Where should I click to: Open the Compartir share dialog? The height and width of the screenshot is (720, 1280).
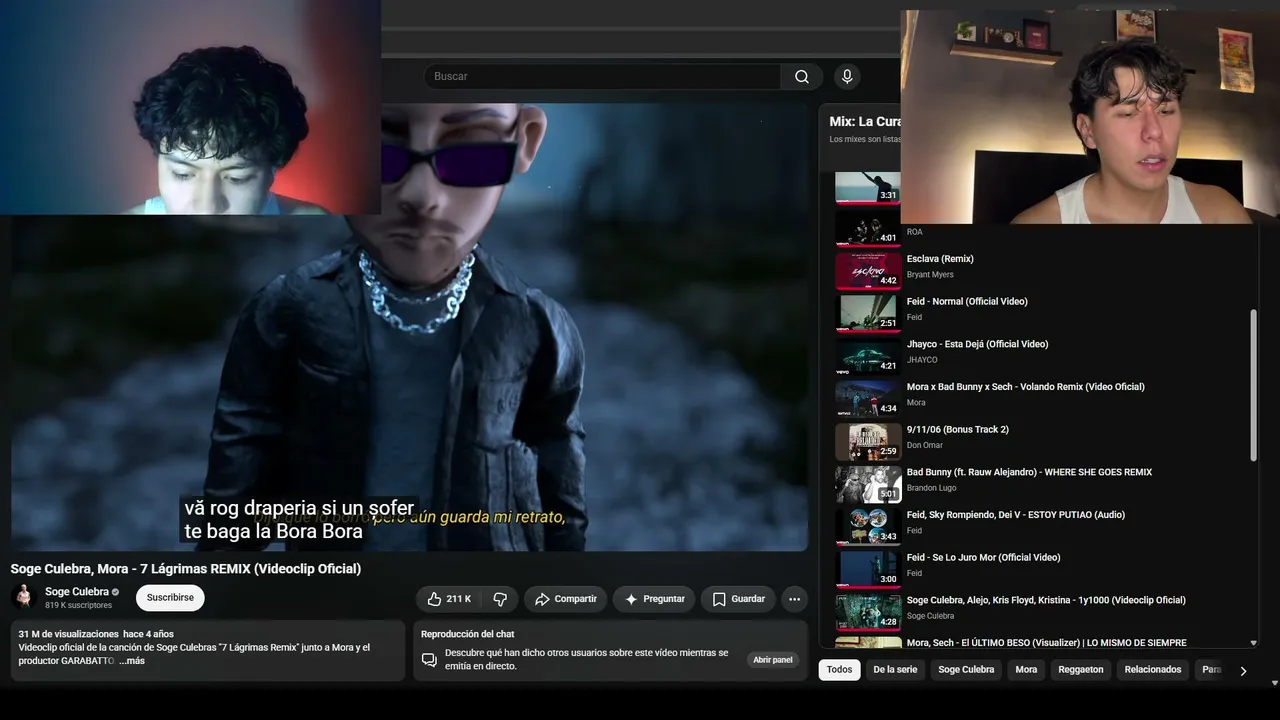tap(565, 599)
